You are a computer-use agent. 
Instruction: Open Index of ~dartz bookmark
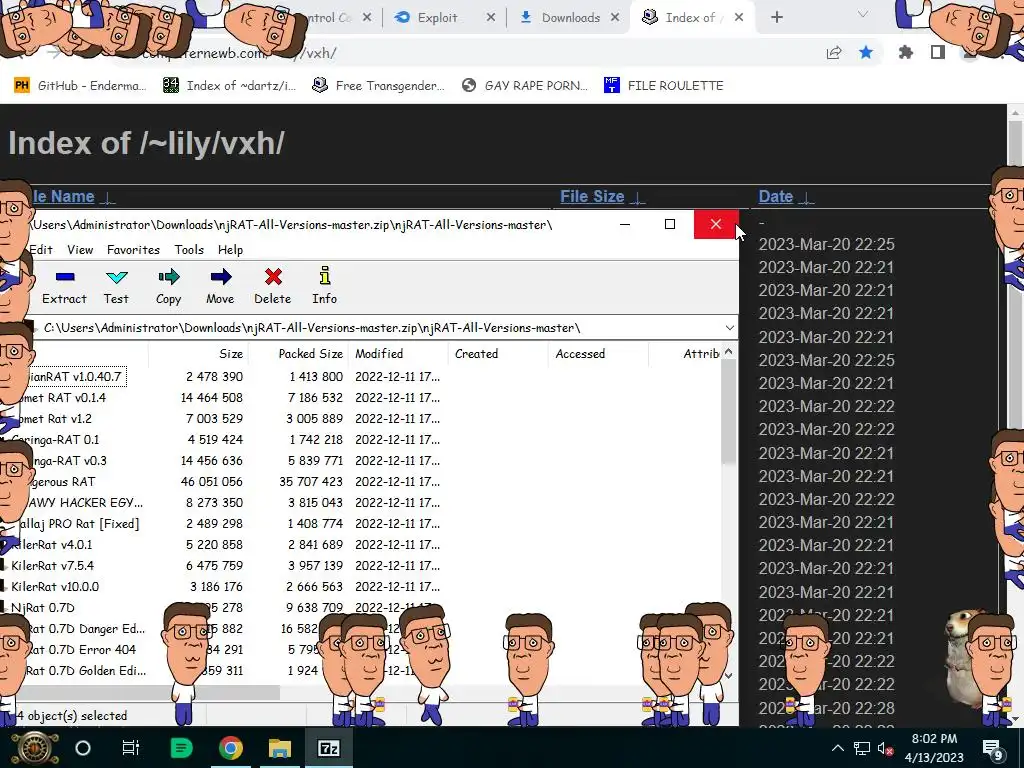tap(230, 86)
